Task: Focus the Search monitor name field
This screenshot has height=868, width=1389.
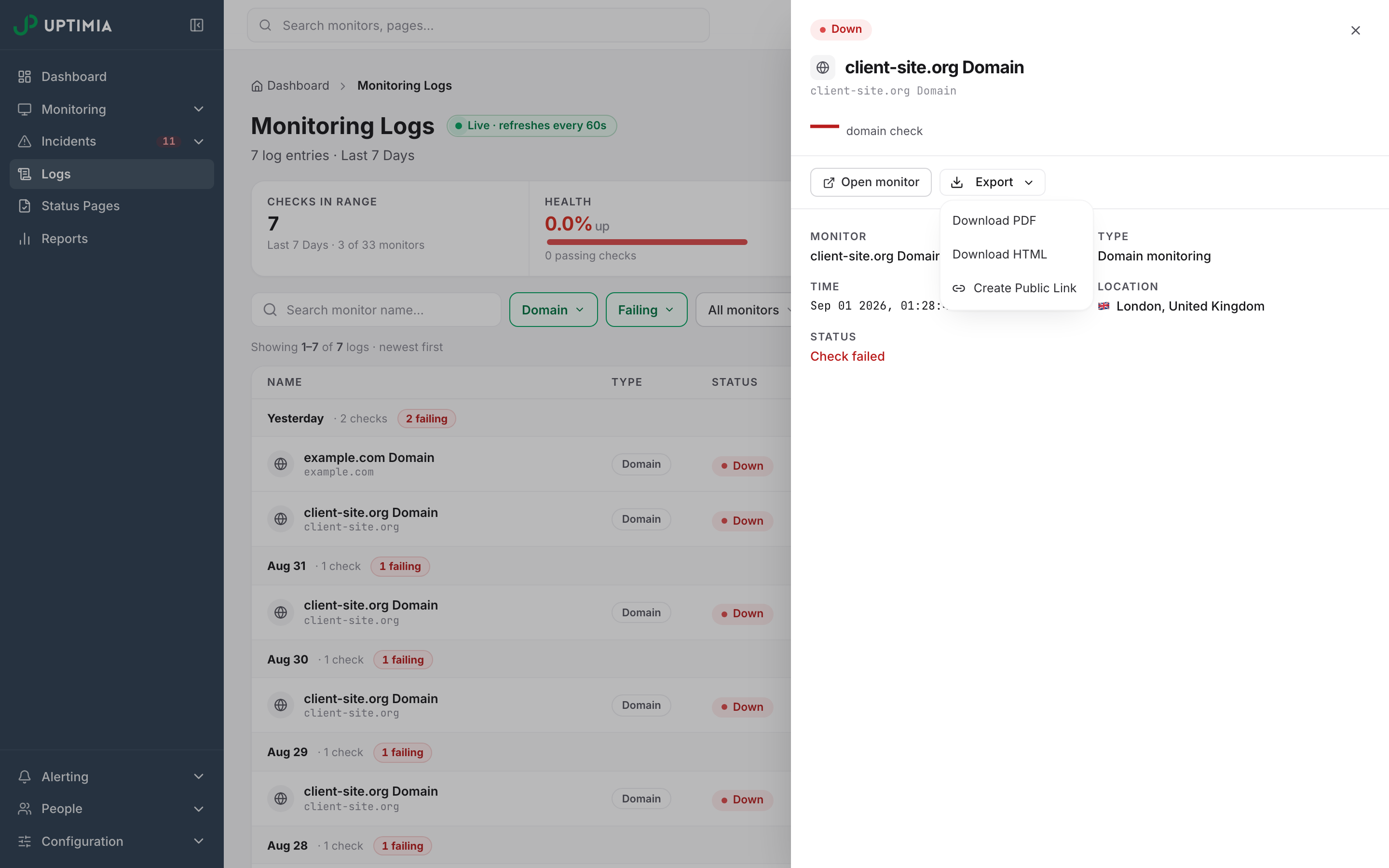Action: click(376, 310)
